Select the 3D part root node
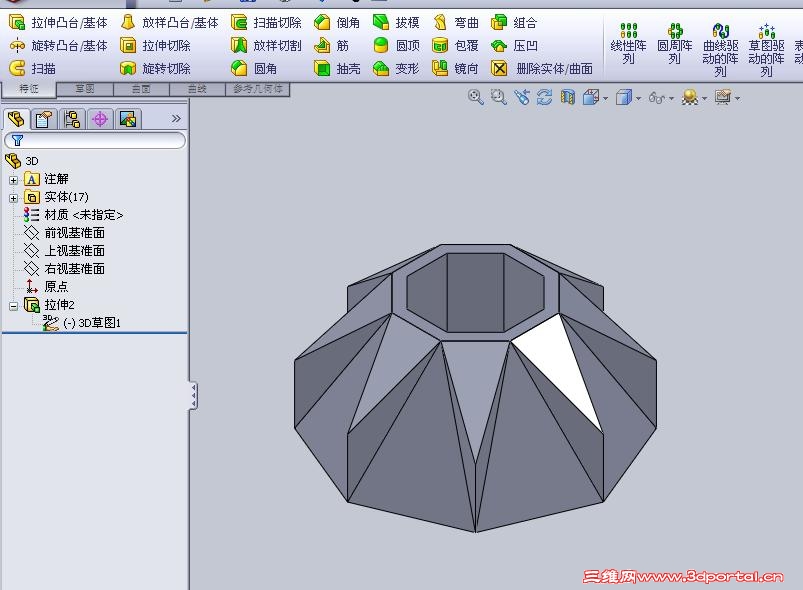The height and width of the screenshot is (590, 803). (22, 161)
